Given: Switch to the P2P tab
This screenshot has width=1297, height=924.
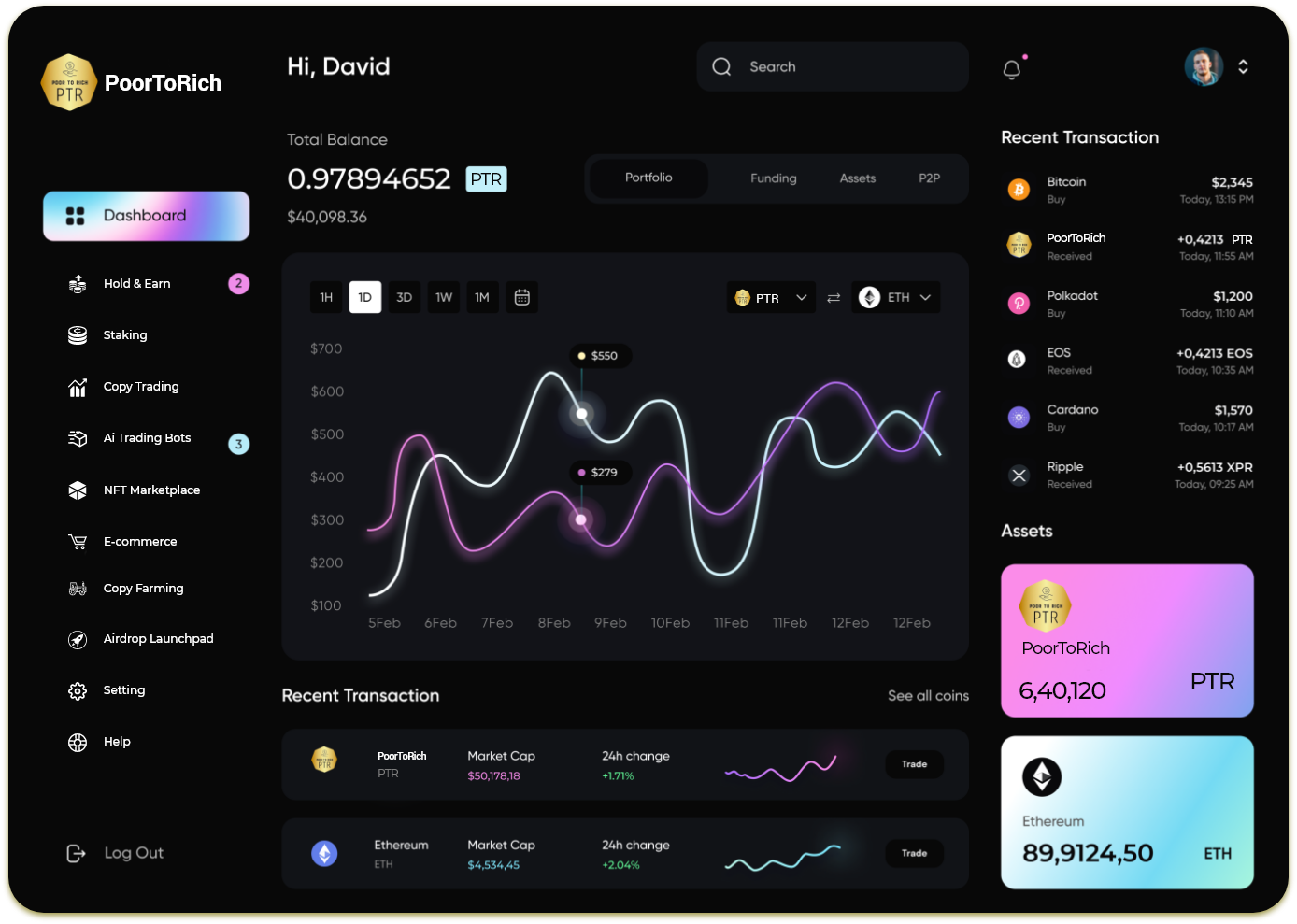Looking at the screenshot, I should click(930, 178).
